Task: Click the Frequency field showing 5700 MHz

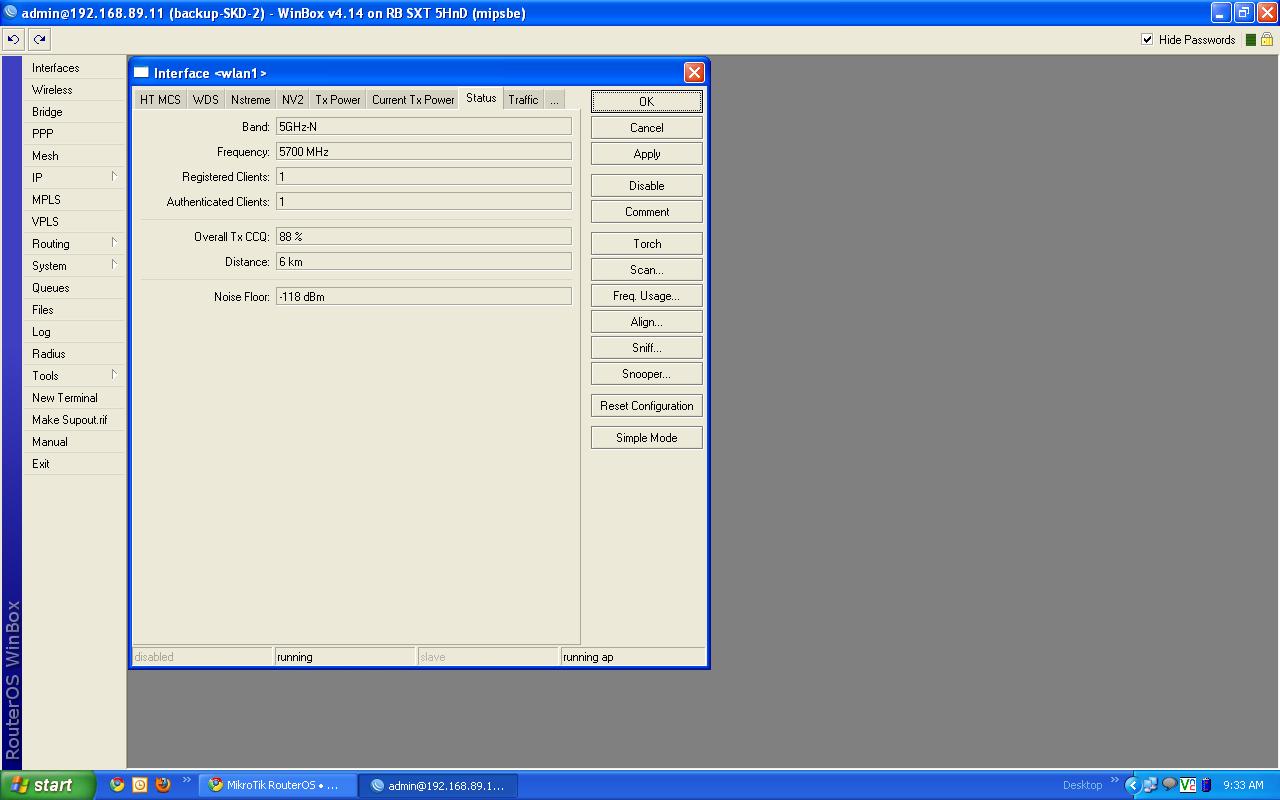Action: (x=424, y=152)
